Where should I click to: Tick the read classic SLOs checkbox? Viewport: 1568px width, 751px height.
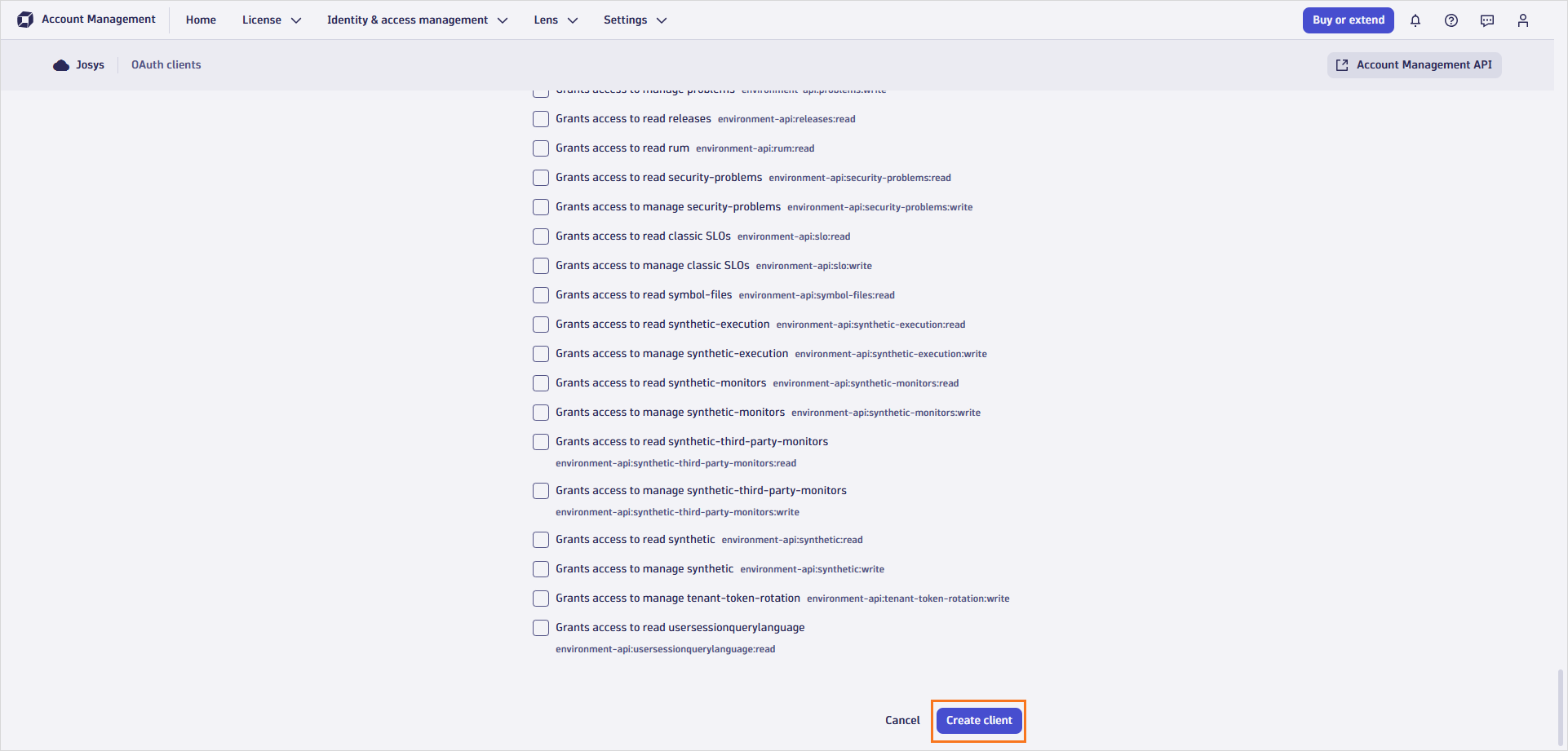tap(541, 236)
